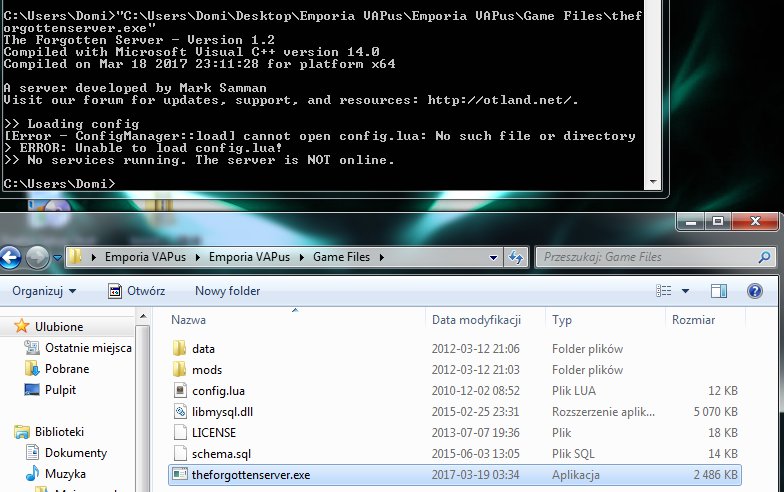Image resolution: width=784 pixels, height=492 pixels.
Task: Click 2015-02-25 23:31 date of libmysql.dll
Action: 476,412
